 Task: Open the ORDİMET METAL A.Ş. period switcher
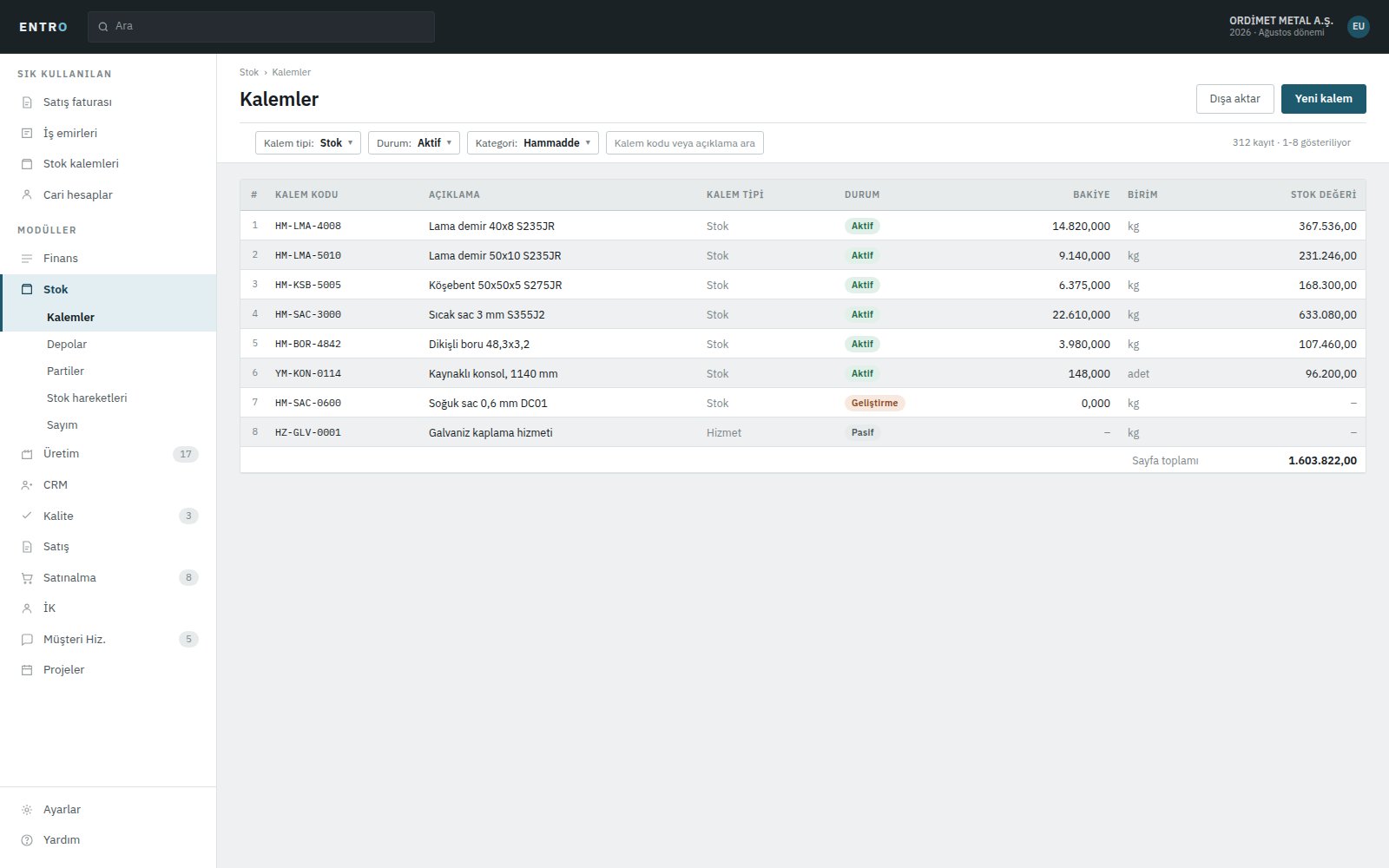point(1280,26)
